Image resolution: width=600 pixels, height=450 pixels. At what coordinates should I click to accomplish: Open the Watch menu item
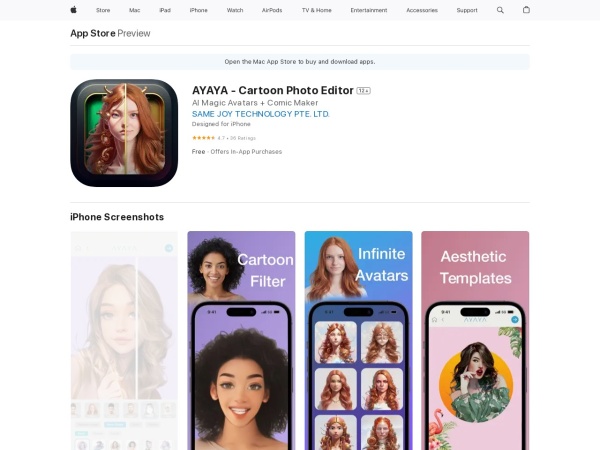pos(235,10)
